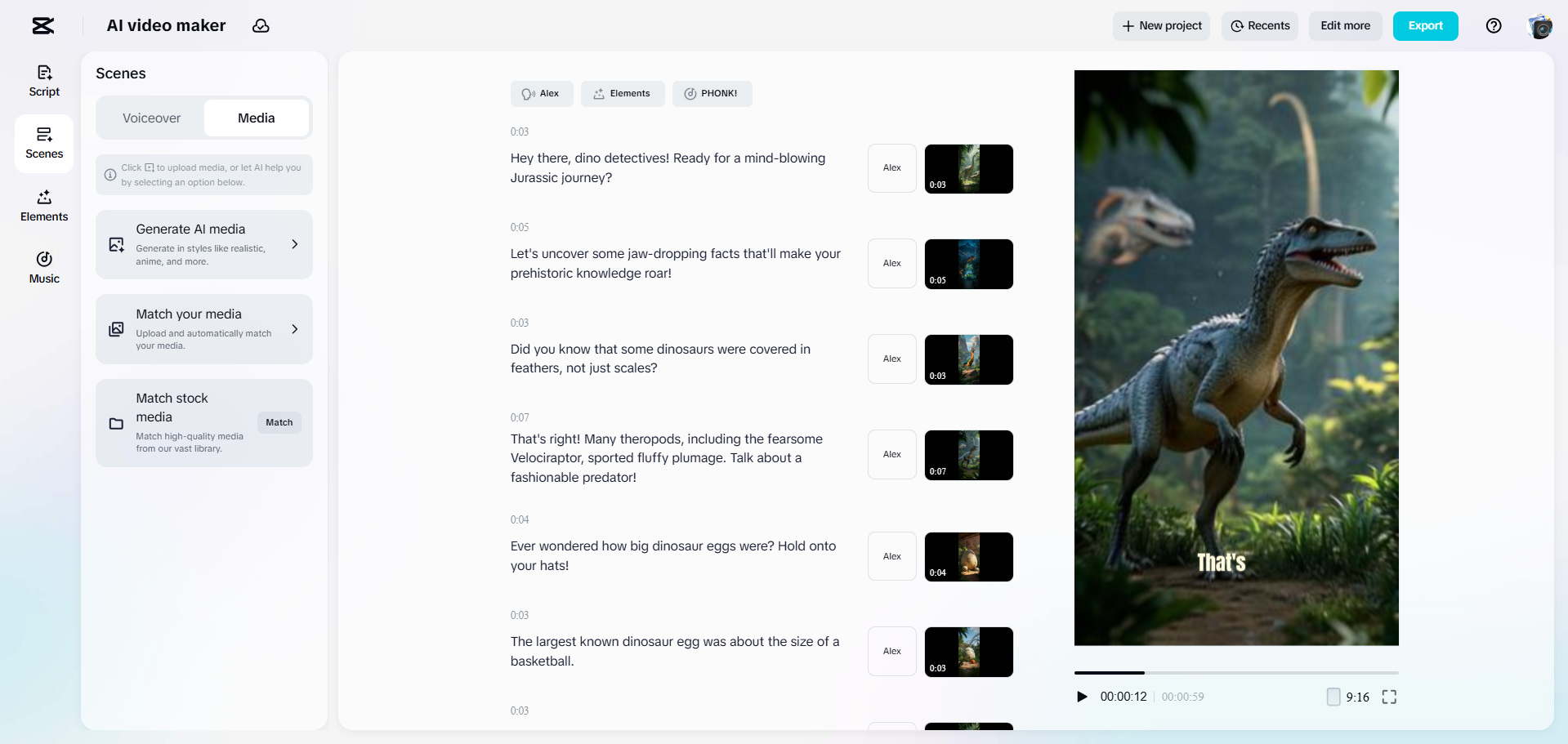Open the Recents list
This screenshot has height=744, width=1568.
tap(1260, 26)
